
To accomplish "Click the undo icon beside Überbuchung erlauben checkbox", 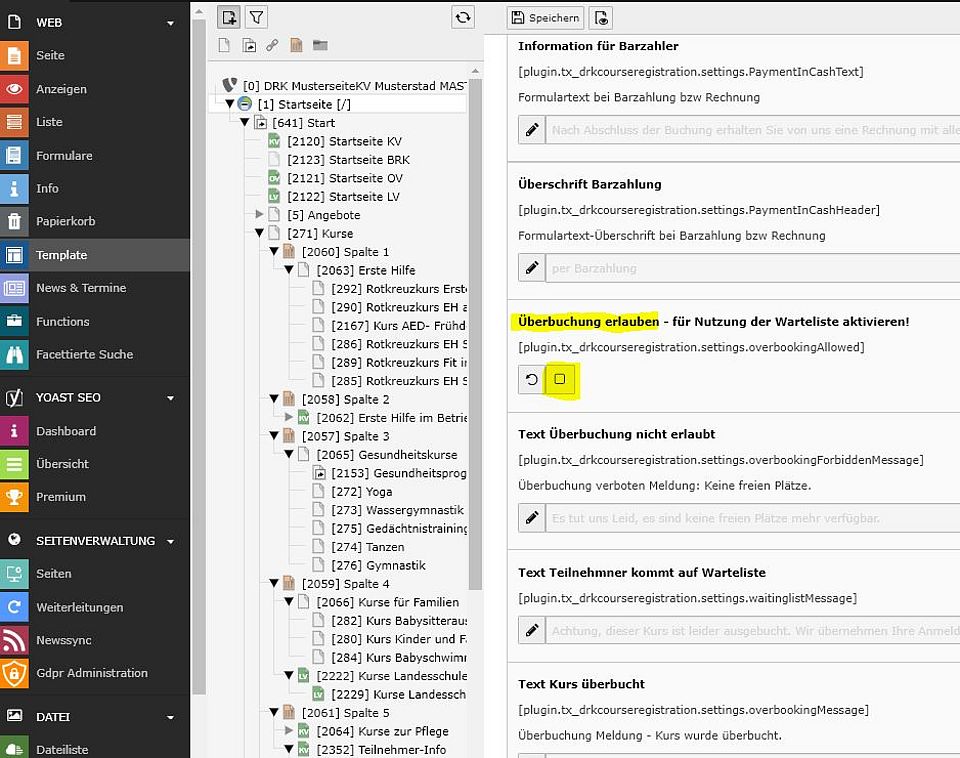I will [x=532, y=379].
